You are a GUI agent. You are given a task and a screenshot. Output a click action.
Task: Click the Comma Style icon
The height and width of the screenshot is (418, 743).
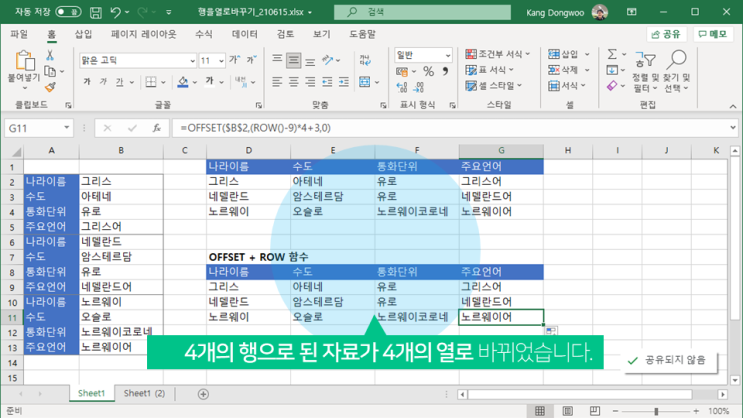click(x=445, y=72)
